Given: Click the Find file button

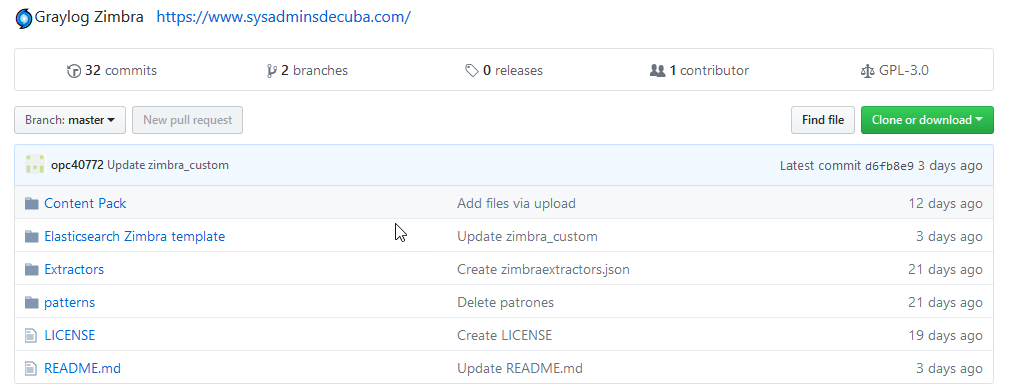Looking at the screenshot, I should point(823,121).
